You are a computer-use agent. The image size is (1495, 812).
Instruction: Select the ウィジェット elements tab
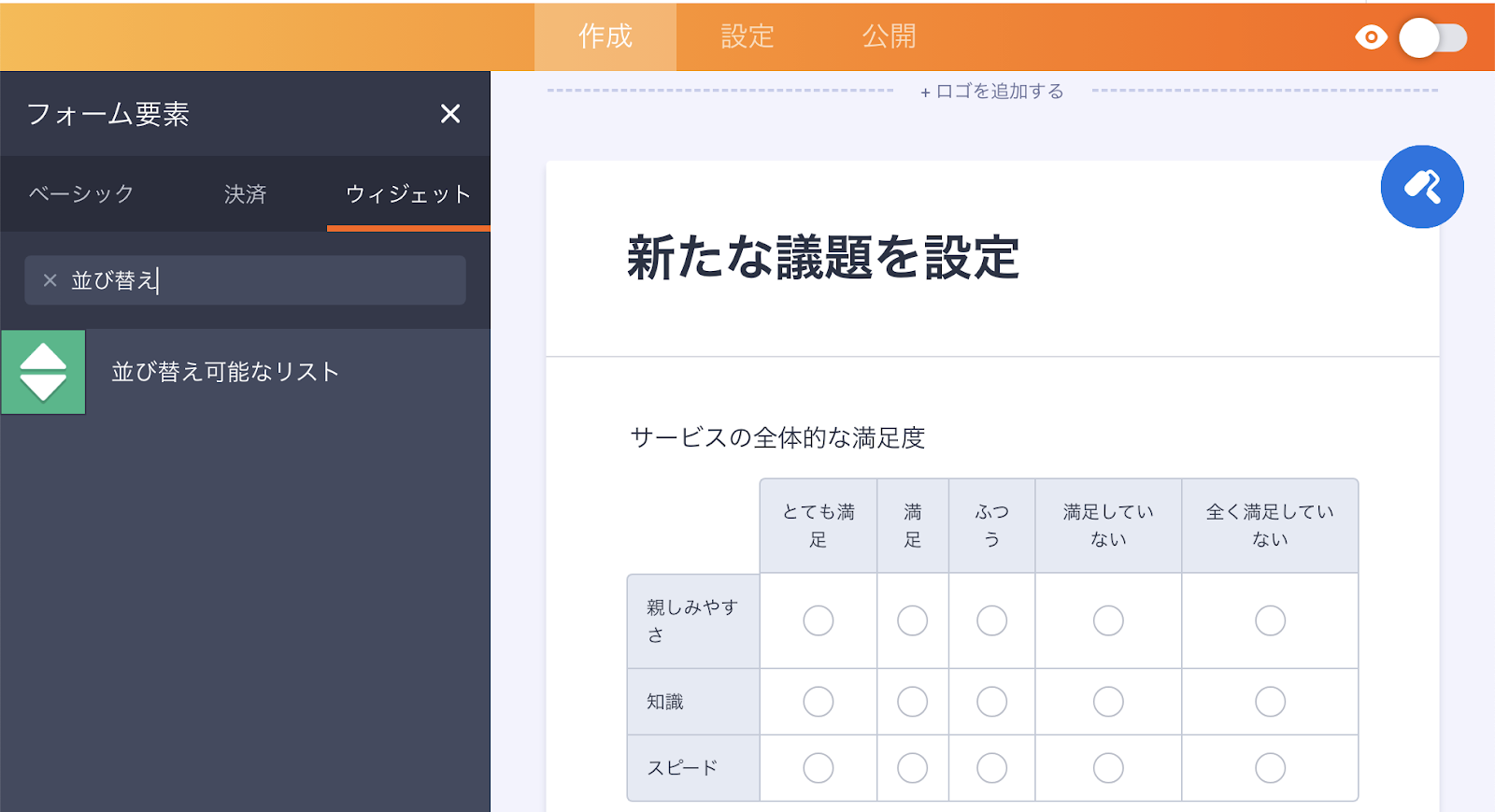[408, 194]
